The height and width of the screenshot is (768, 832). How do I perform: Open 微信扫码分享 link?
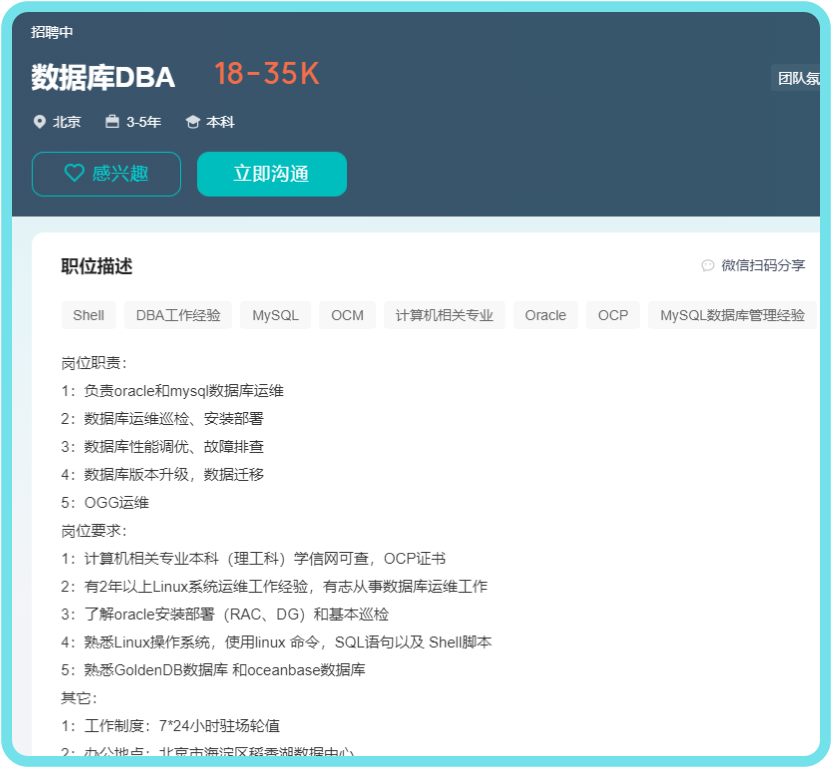click(762, 266)
